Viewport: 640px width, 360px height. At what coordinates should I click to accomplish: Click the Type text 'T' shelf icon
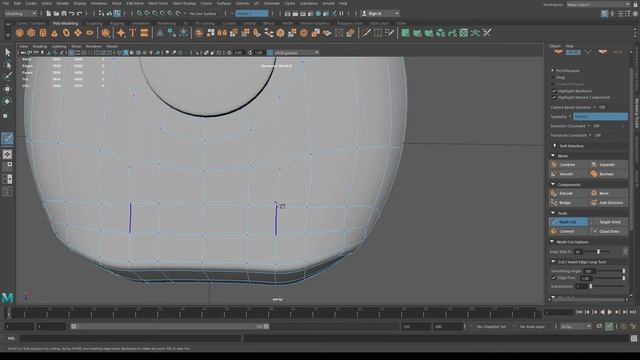coord(133,33)
